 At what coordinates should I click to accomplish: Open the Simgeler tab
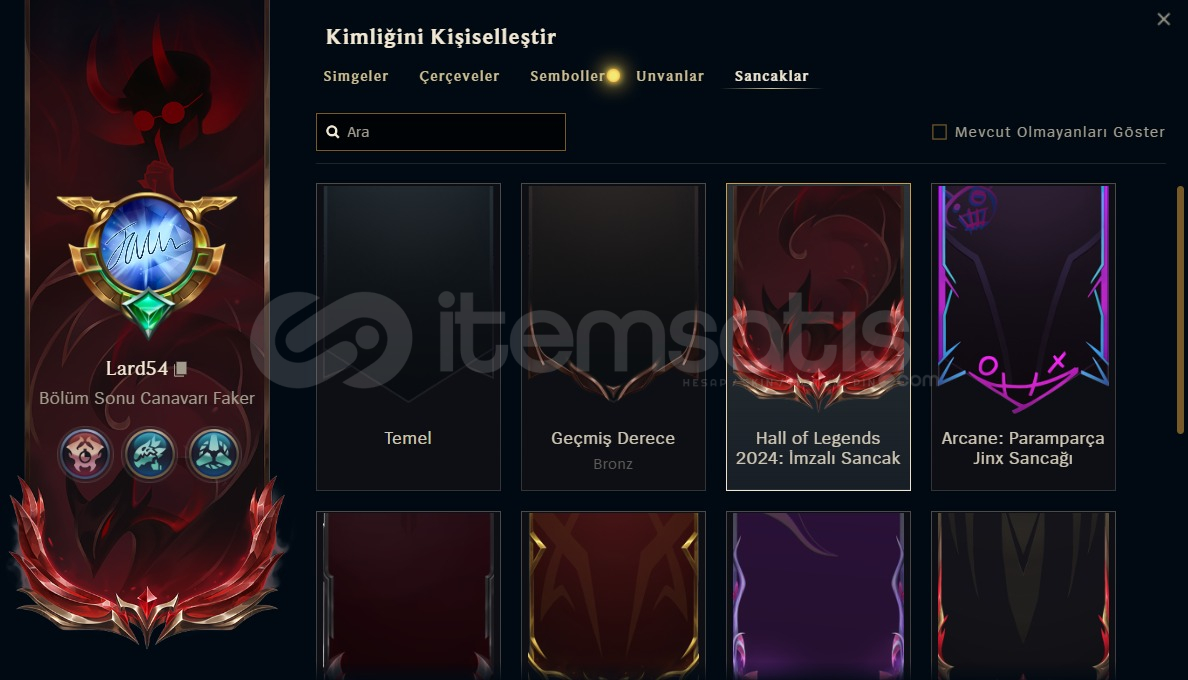(x=355, y=76)
